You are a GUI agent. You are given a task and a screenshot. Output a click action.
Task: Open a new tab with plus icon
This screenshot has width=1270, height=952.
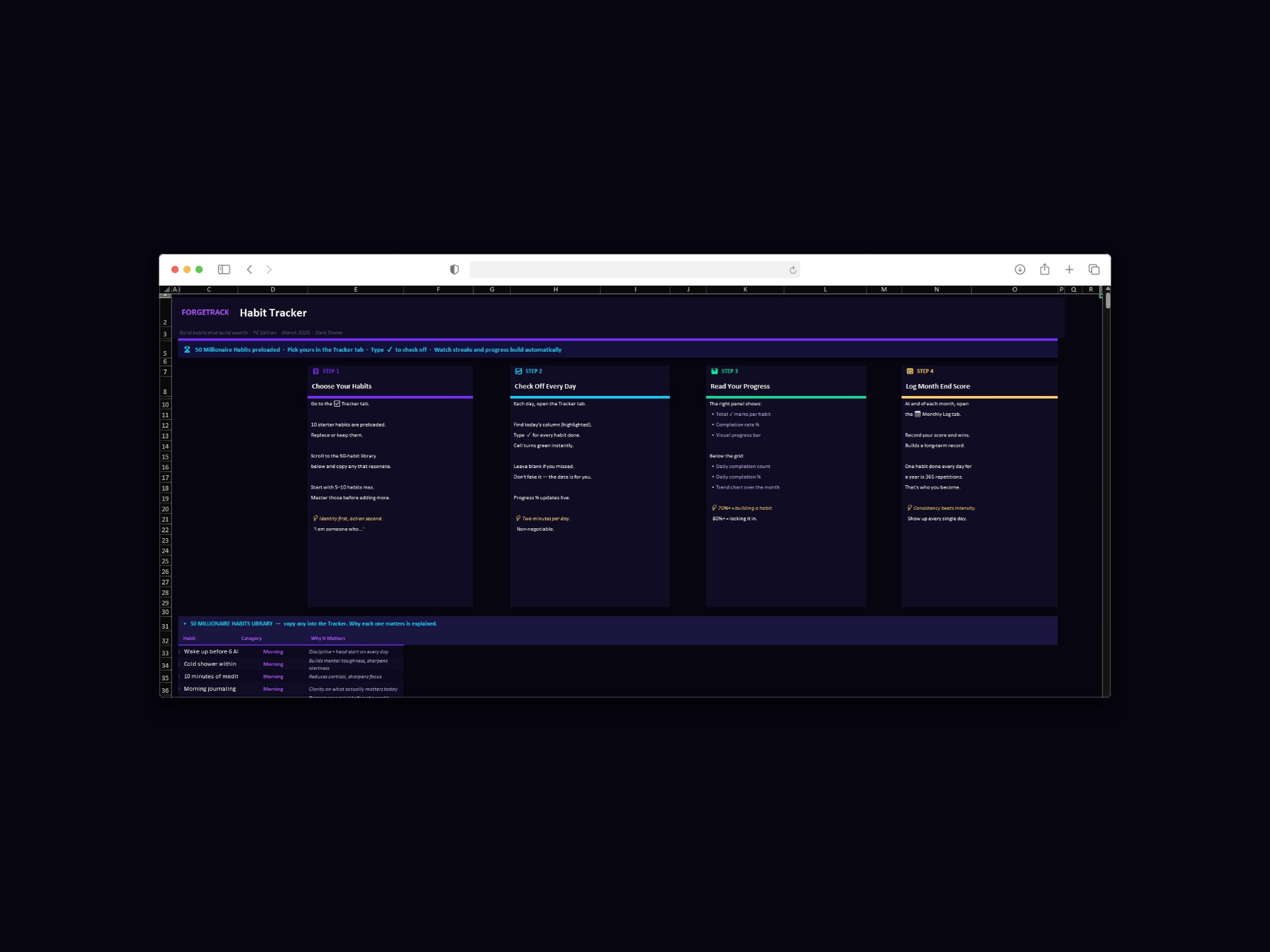pyautogui.click(x=1069, y=270)
